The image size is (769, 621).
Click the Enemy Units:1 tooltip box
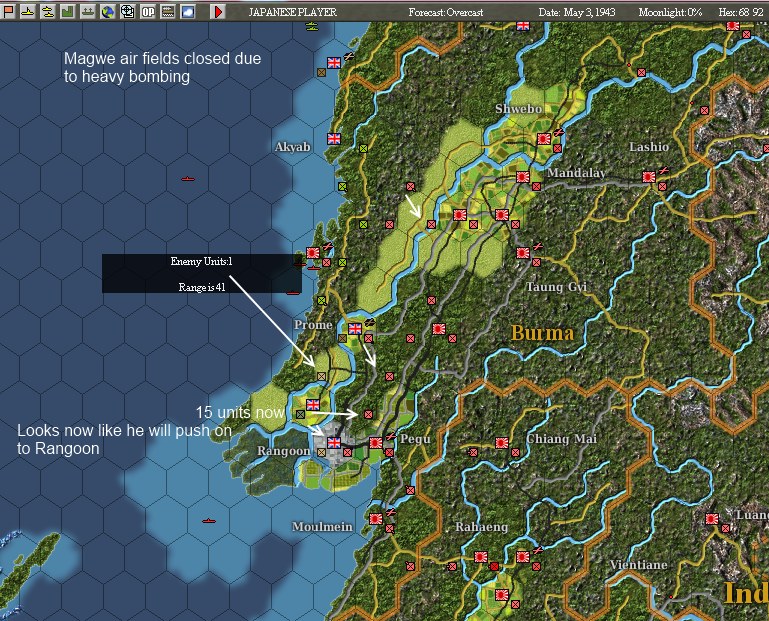pos(202,273)
